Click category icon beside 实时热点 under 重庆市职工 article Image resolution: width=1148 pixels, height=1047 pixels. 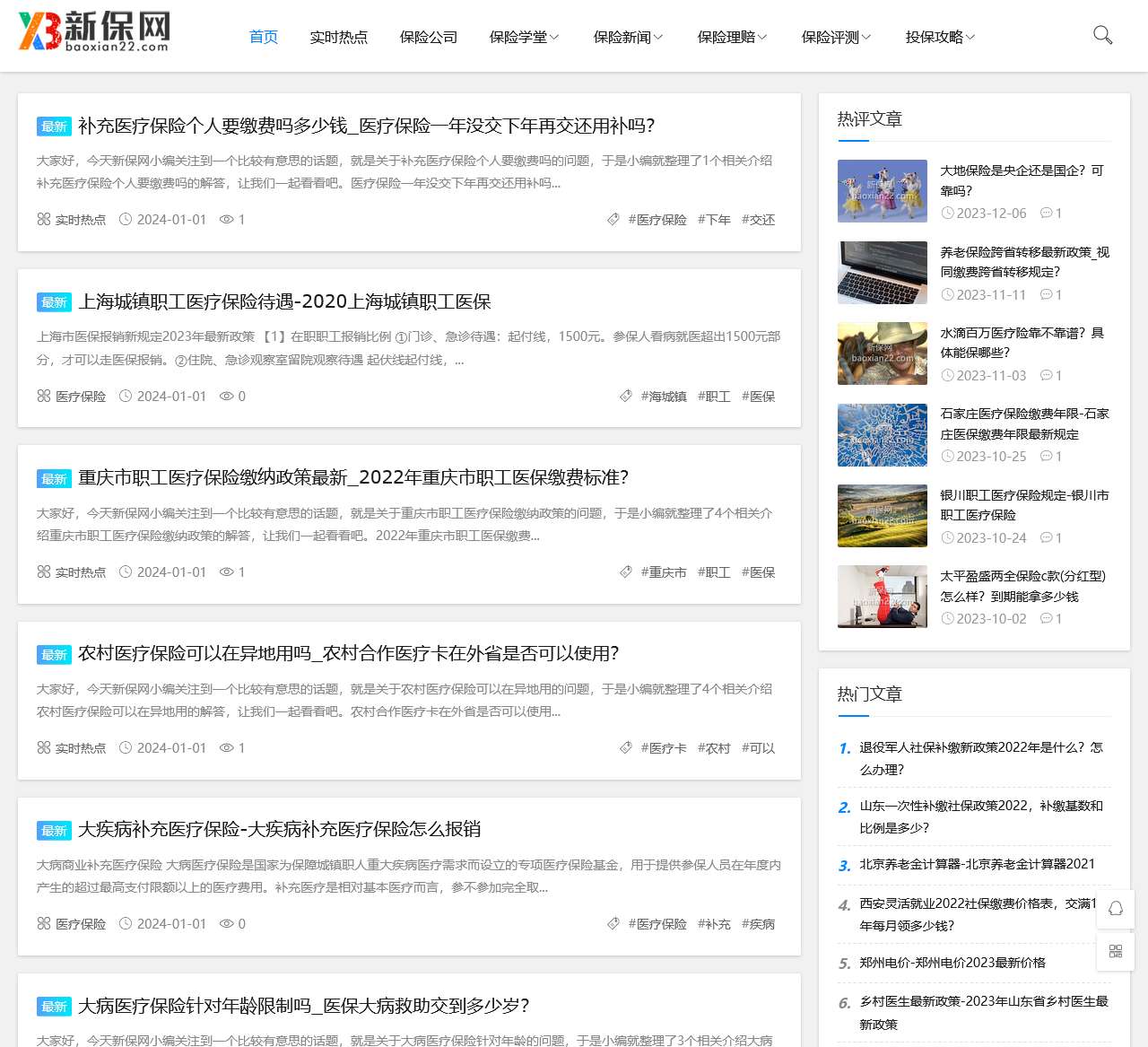tap(43, 571)
